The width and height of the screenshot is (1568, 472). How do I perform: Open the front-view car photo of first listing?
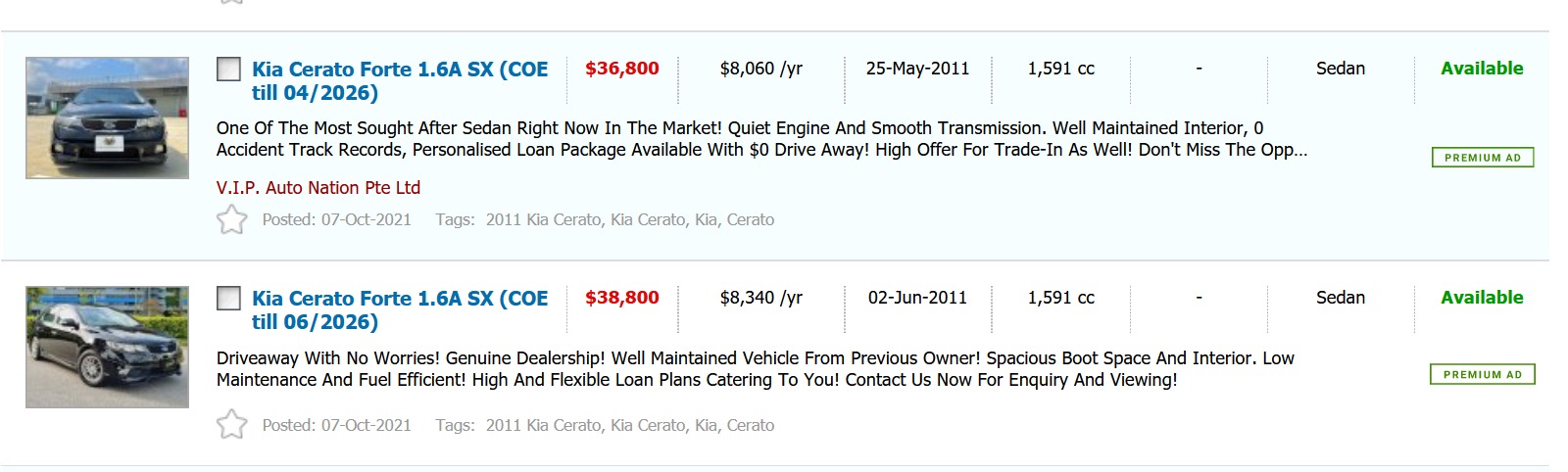pyautogui.click(x=107, y=118)
